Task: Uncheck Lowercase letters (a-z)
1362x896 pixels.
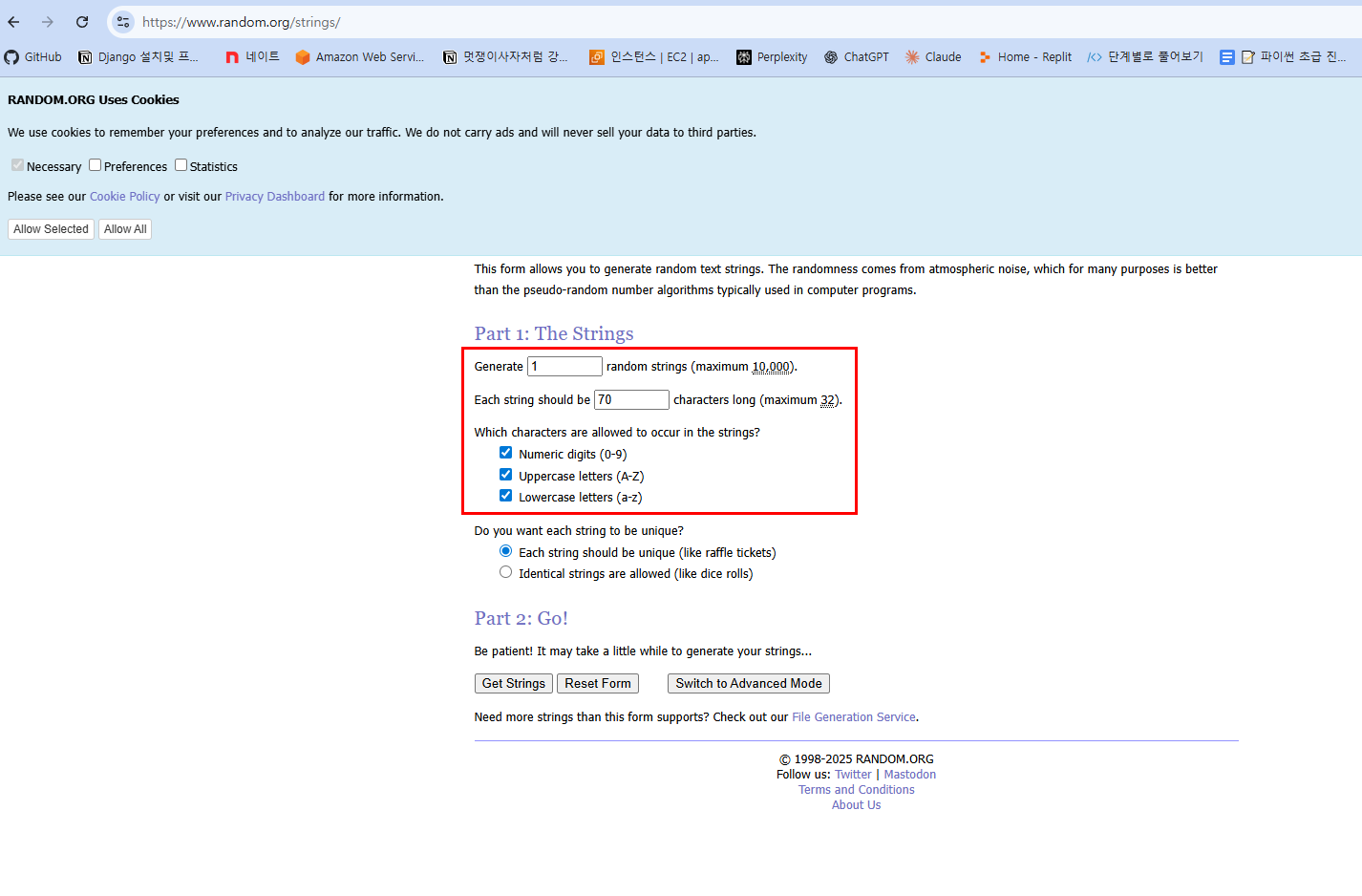Action: (x=506, y=496)
